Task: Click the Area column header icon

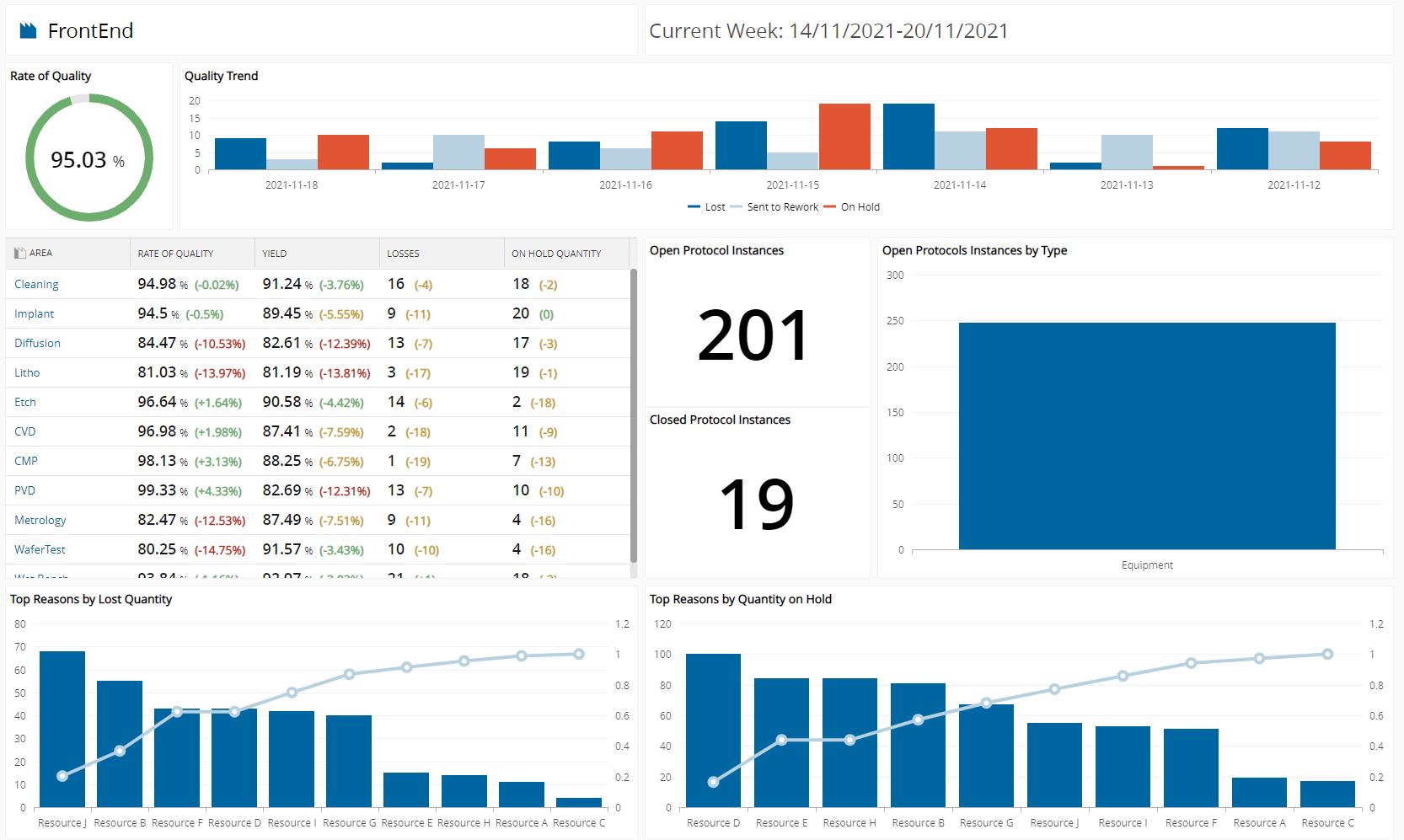Action: pos(20,253)
